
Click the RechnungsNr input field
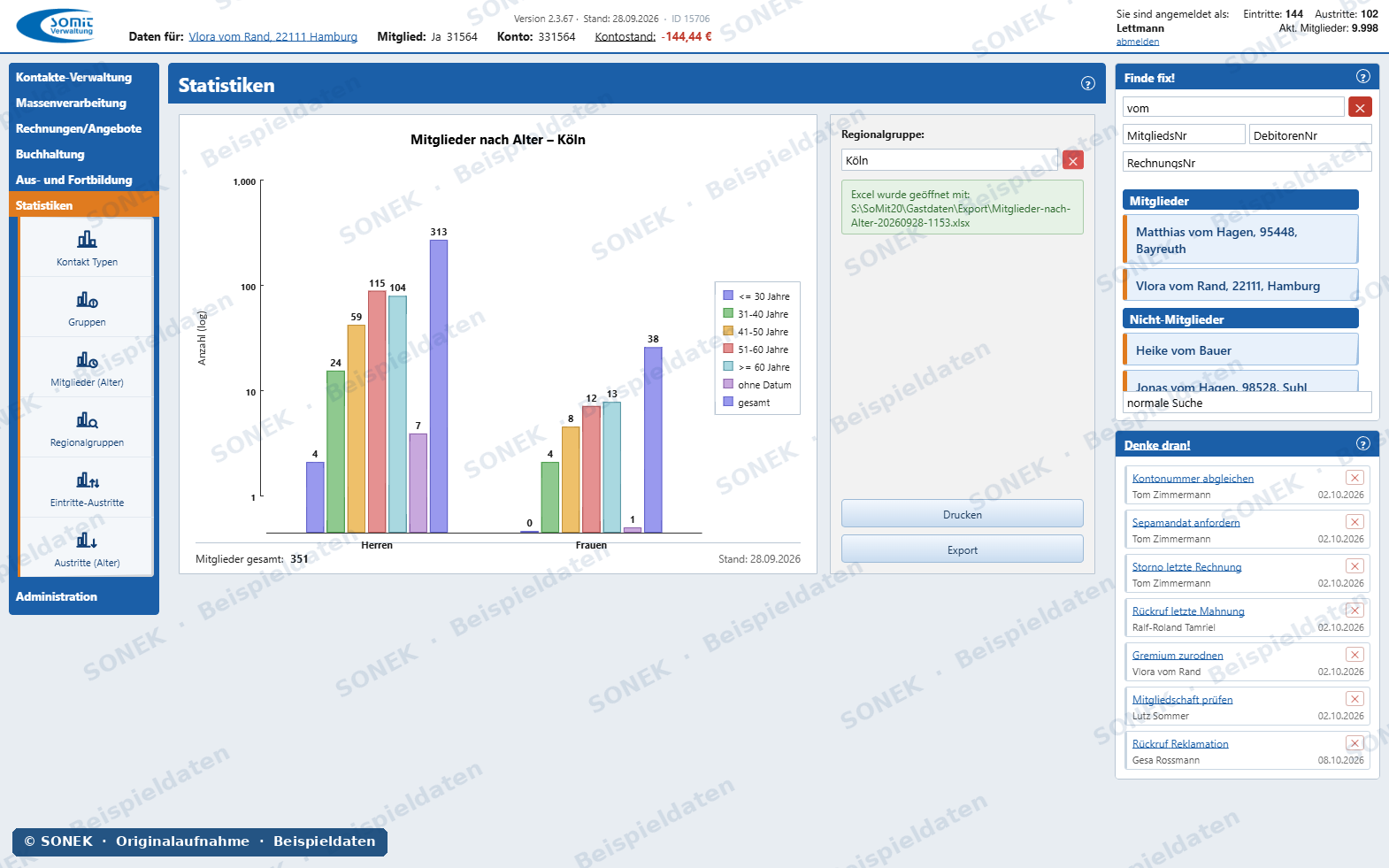(x=1247, y=163)
